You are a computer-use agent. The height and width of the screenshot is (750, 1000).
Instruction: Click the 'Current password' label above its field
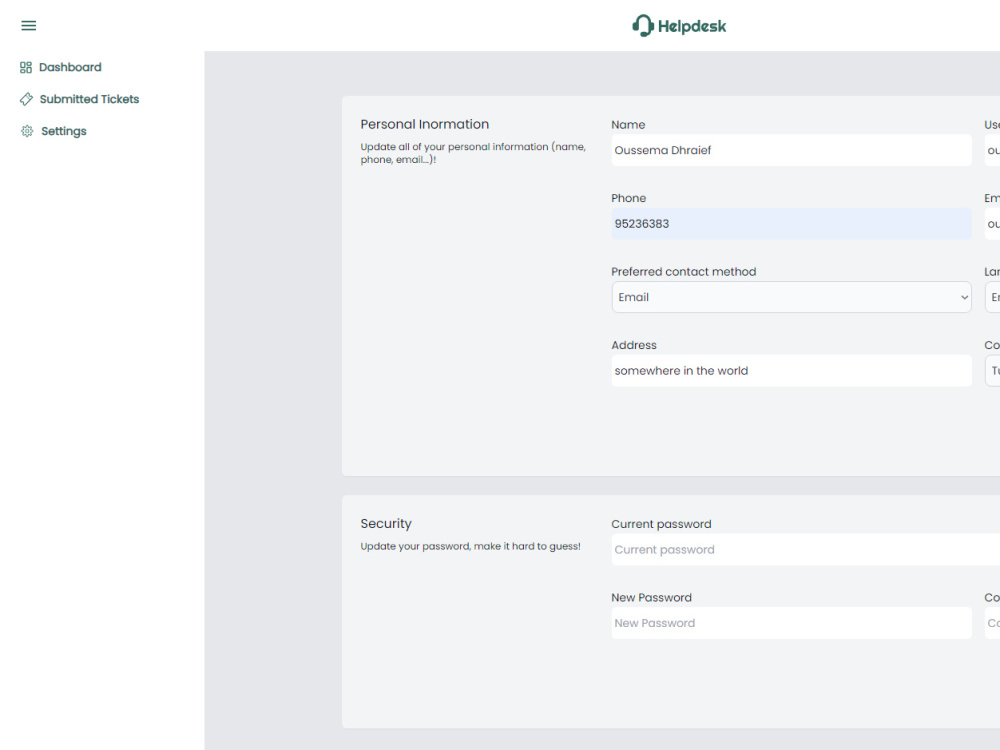661,524
